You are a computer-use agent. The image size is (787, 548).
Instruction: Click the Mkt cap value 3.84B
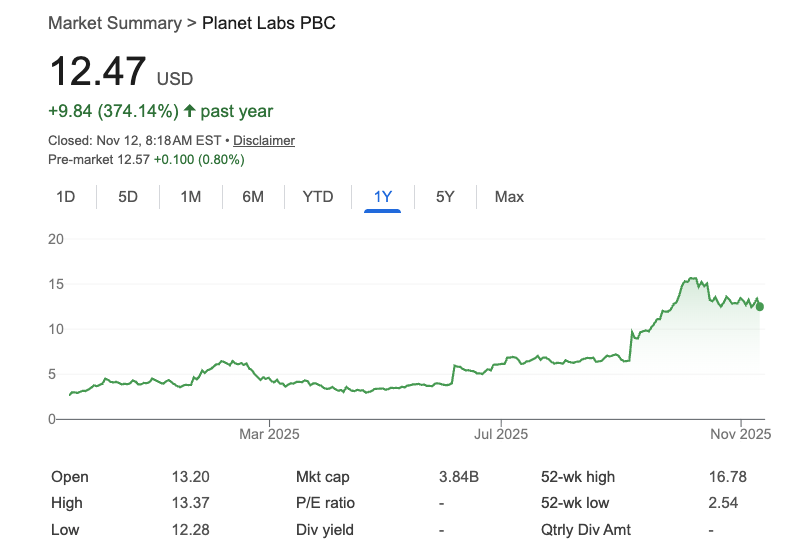pyautogui.click(x=458, y=477)
